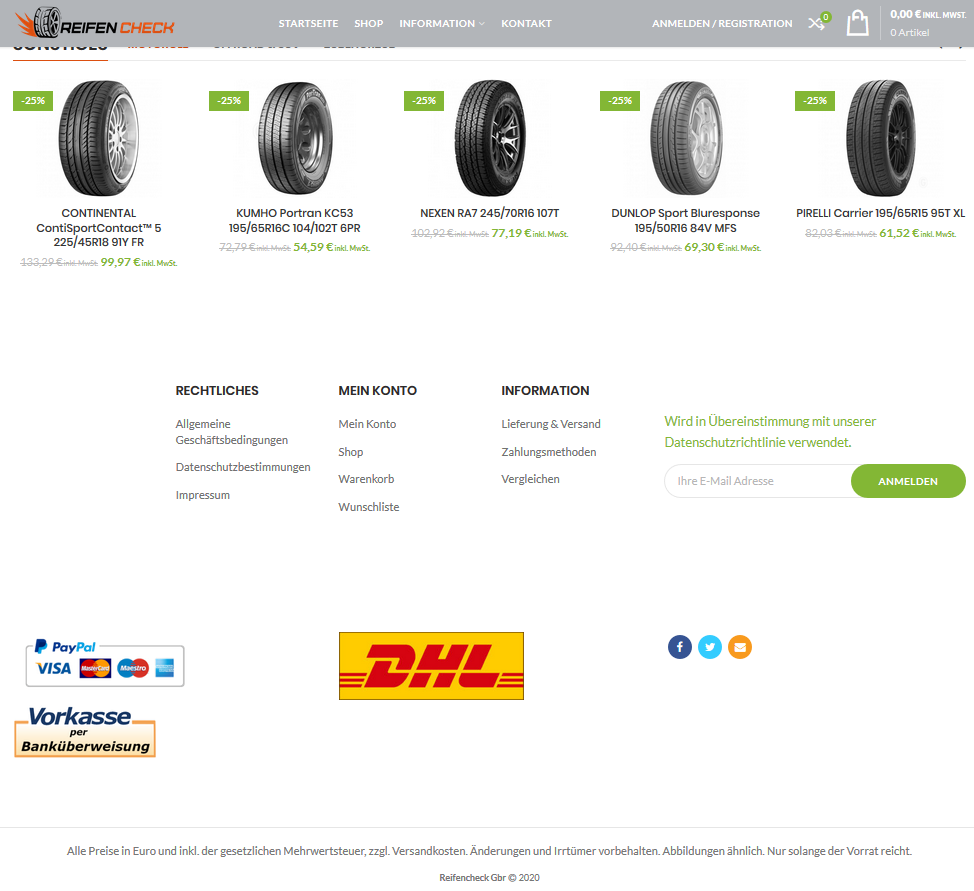
Task: Open the shopping bag cart icon
Action: [857, 23]
